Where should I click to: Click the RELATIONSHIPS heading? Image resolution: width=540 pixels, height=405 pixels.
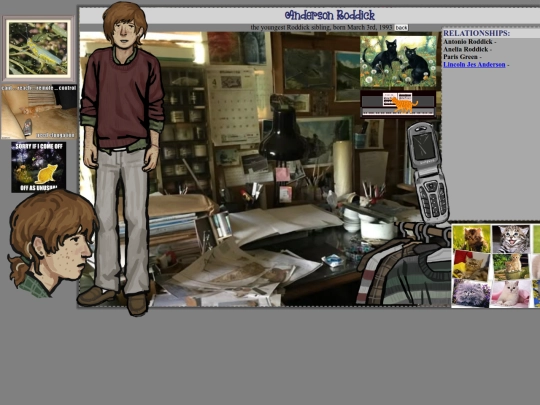pyautogui.click(x=476, y=33)
